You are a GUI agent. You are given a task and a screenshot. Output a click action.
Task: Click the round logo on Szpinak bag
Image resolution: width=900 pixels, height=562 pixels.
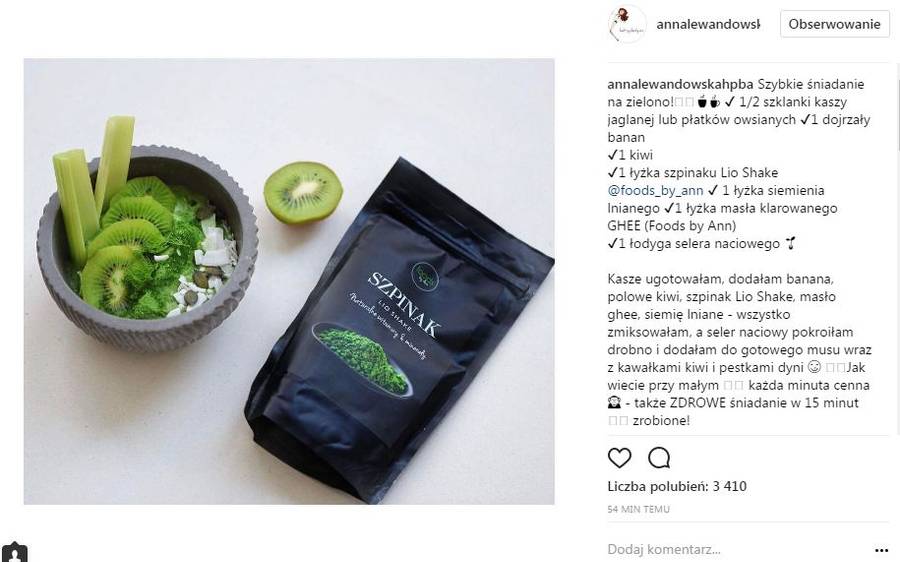[x=426, y=277]
